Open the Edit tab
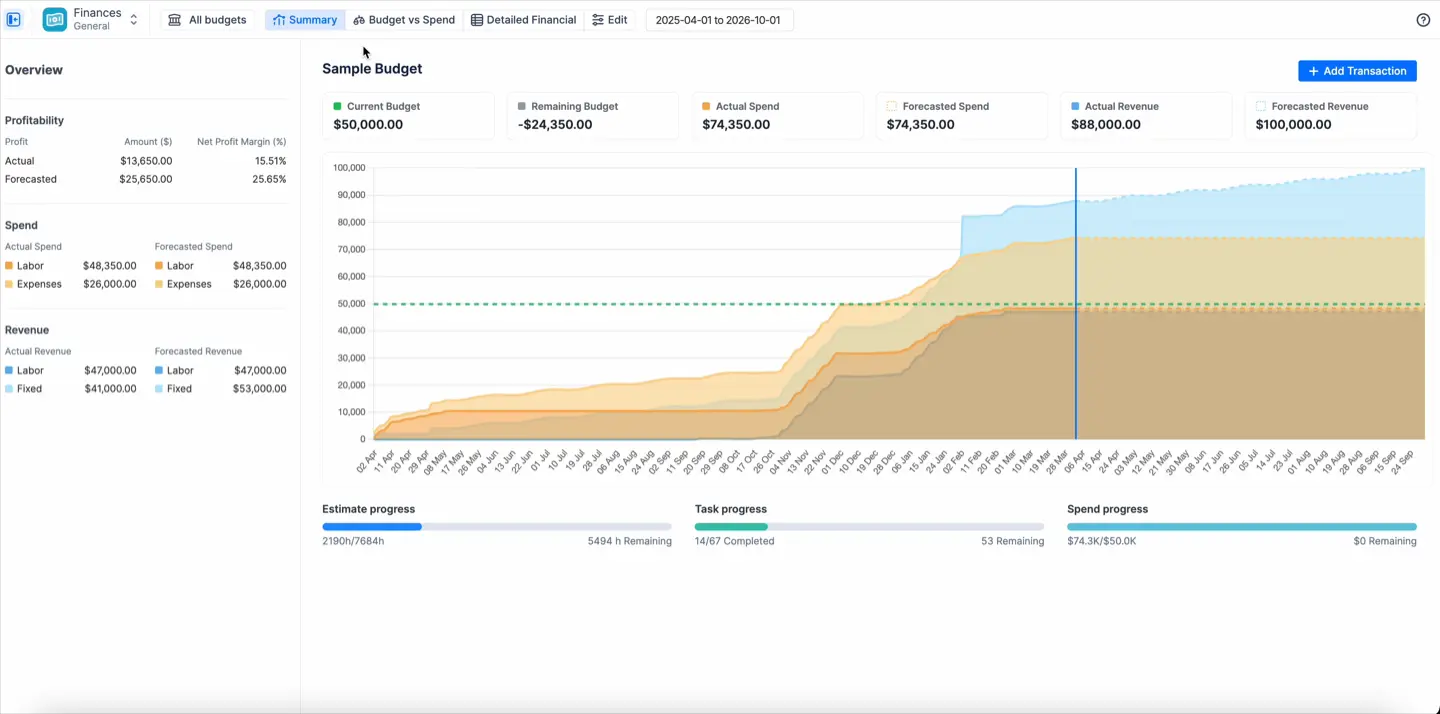Screen dimensions: 1440x714 pyautogui.click(x=610, y=20)
